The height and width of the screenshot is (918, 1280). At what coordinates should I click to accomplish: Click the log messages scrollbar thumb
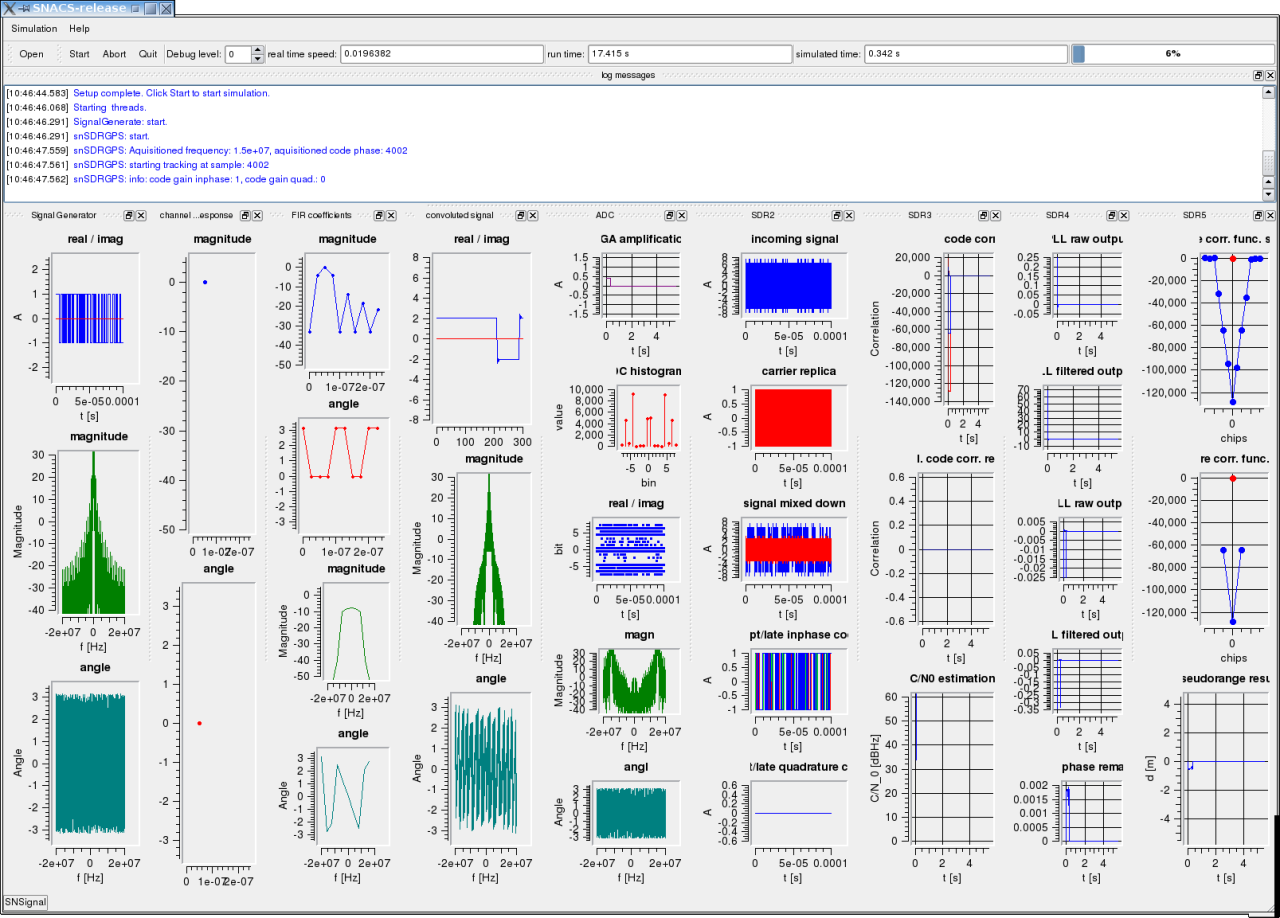1269,163
